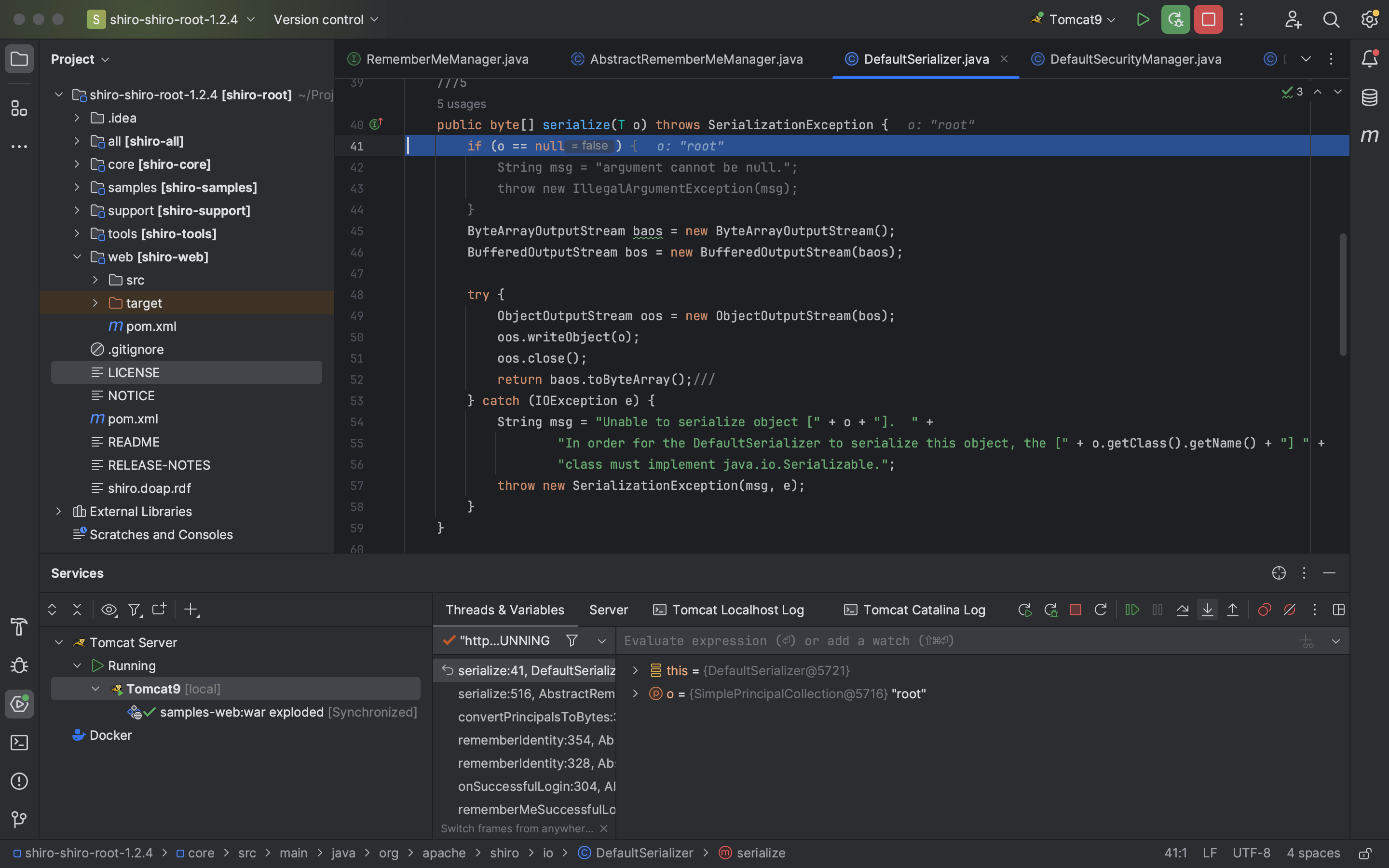Click Step Over in debugger toolbar
The width and height of the screenshot is (1389, 868).
(x=1183, y=610)
